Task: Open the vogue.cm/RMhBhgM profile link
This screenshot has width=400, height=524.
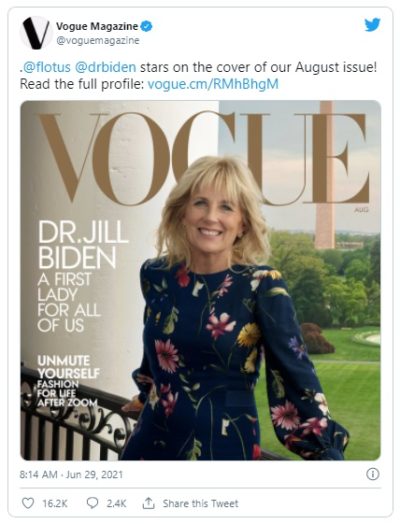Action: 213,84
